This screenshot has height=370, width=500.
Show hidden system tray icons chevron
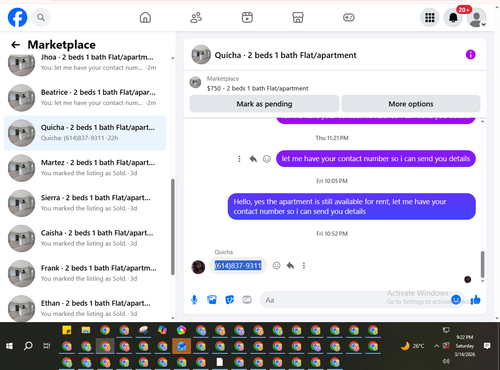coord(436,346)
